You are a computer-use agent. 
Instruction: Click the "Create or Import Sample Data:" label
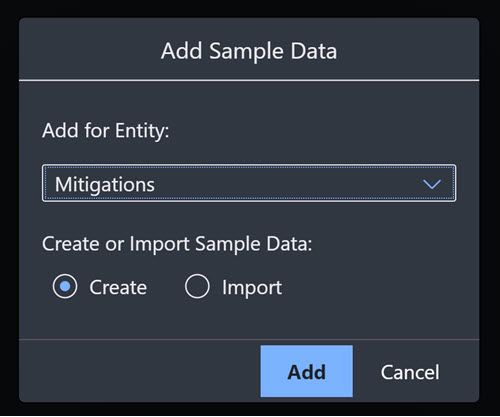(177, 244)
